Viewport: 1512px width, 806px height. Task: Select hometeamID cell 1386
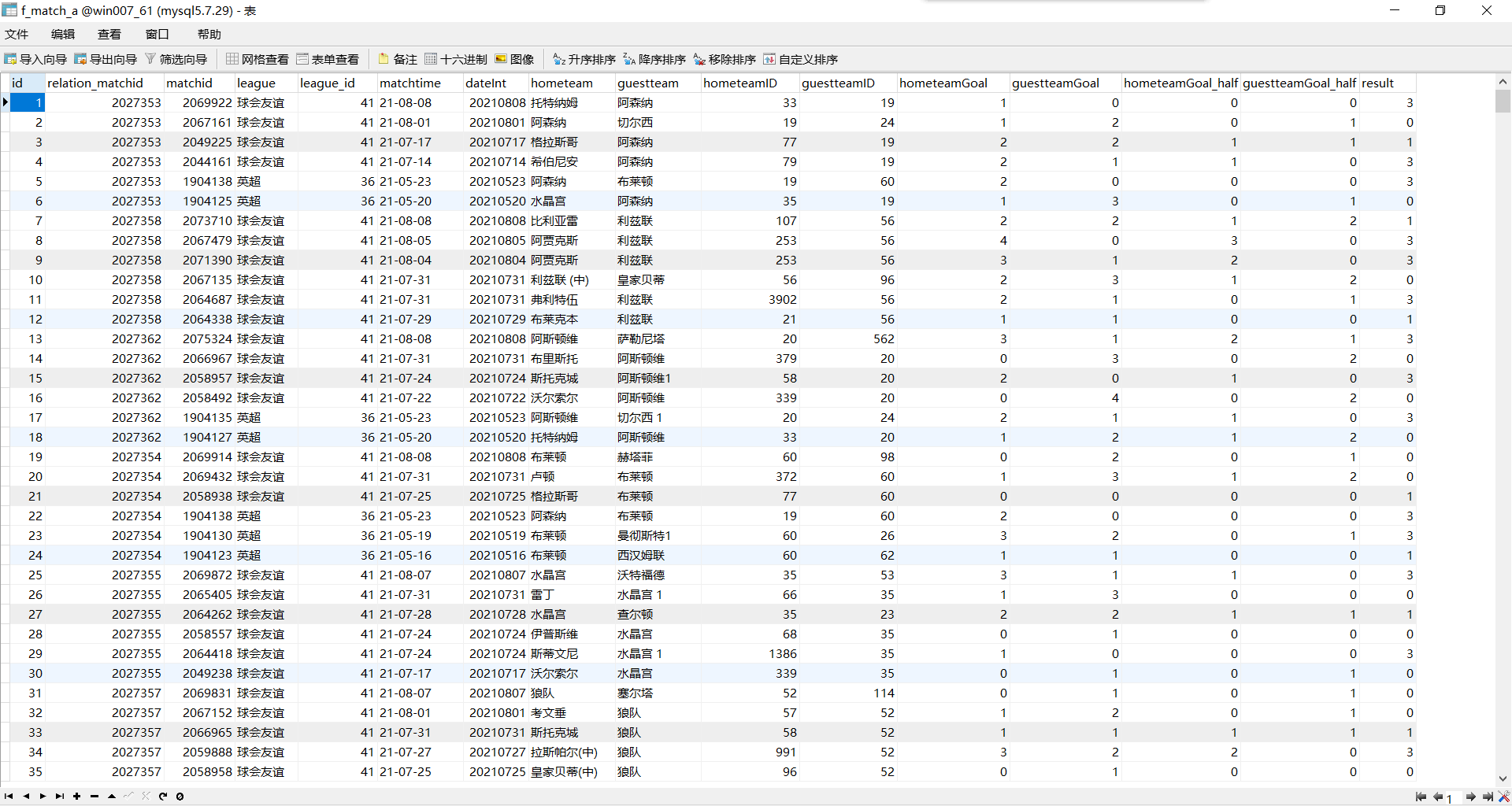click(x=750, y=653)
